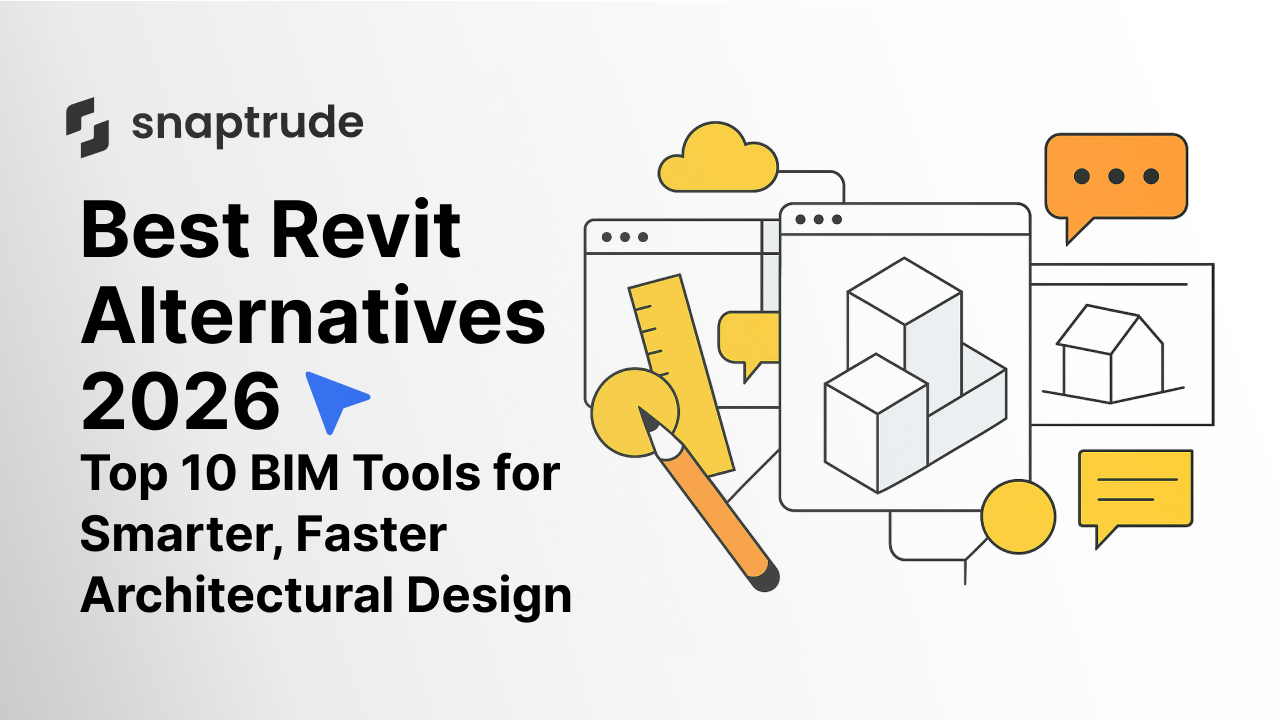
Task: Click the "Best Revit Alternatives 2026" headline
Action: 313,316
